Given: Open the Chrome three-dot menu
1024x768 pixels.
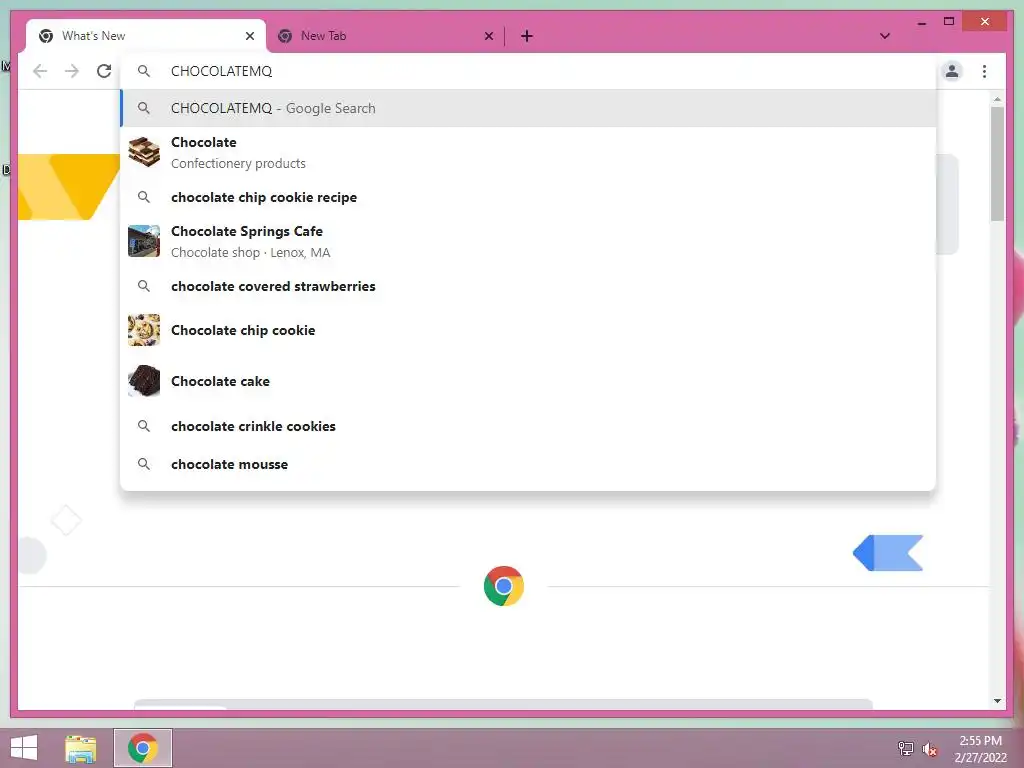Looking at the screenshot, I should 984,71.
